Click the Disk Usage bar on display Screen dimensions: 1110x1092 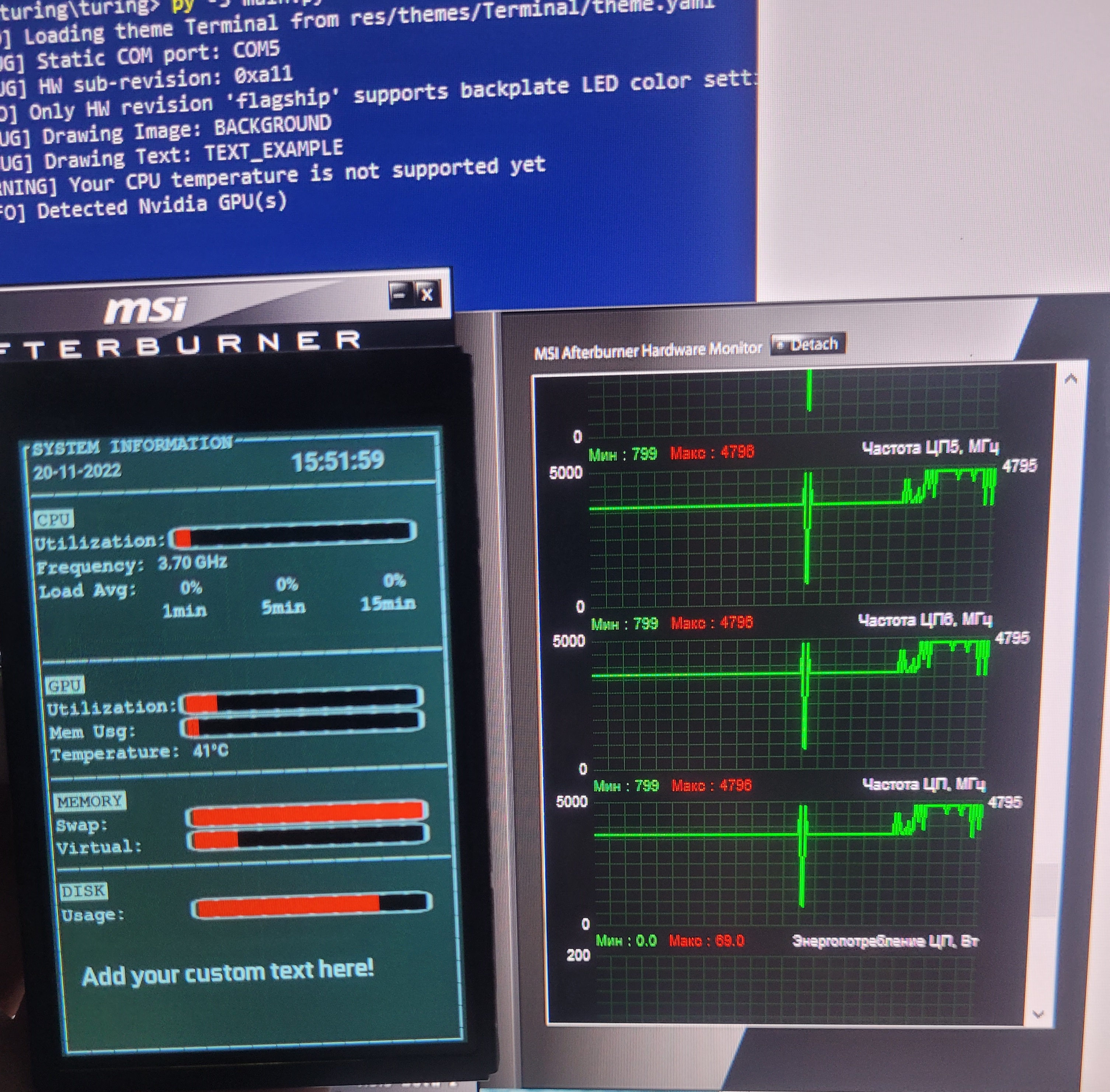[312, 904]
